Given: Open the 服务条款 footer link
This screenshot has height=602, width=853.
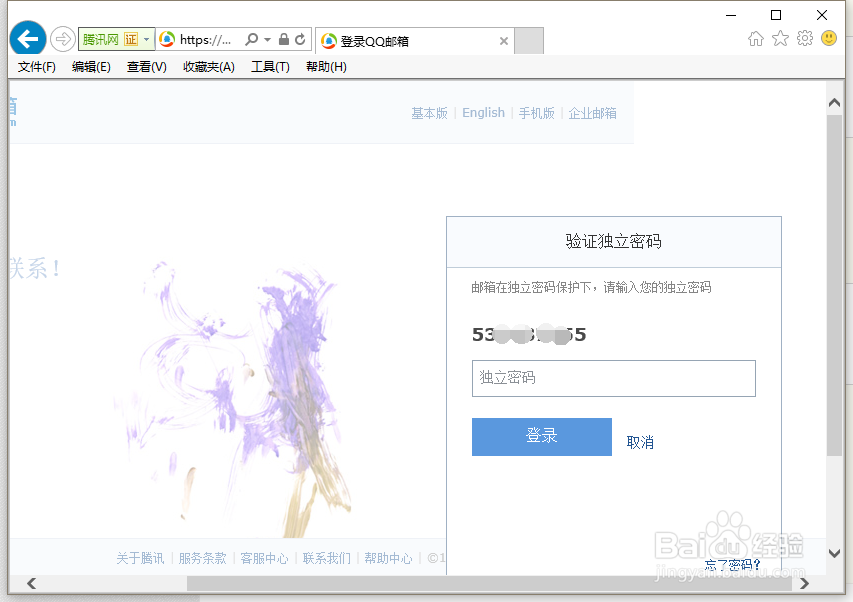Looking at the screenshot, I should [202, 558].
